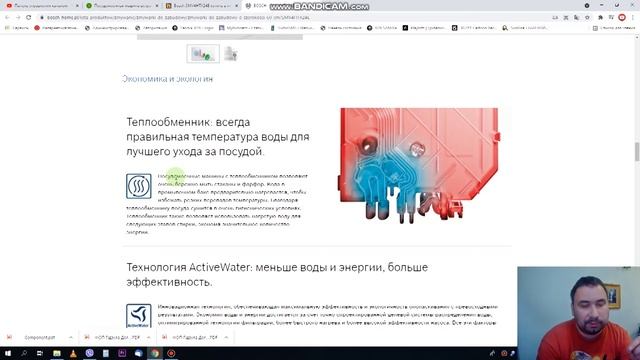640x360 pixels.
Task: Open Viber from the taskbar
Action: [x=89, y=353]
